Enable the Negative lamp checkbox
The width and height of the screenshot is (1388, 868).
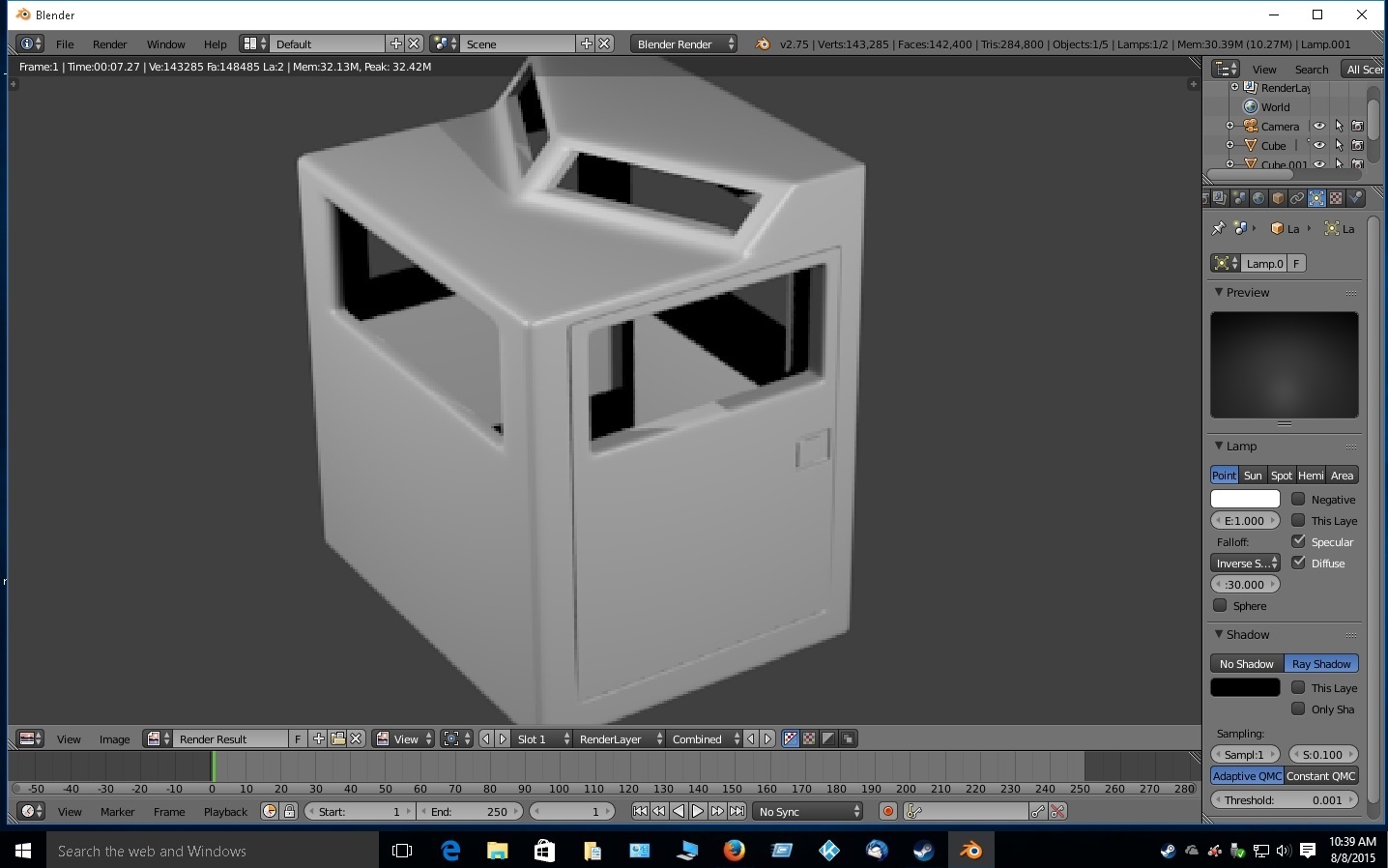(x=1298, y=500)
